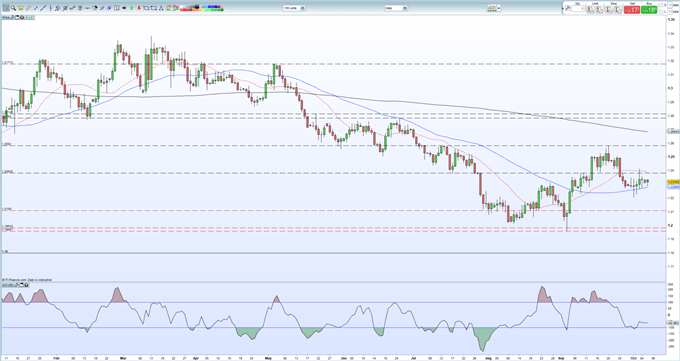This screenshot has height=361, width=680.
Task: Click the green Buy price button
Action: (649, 10)
